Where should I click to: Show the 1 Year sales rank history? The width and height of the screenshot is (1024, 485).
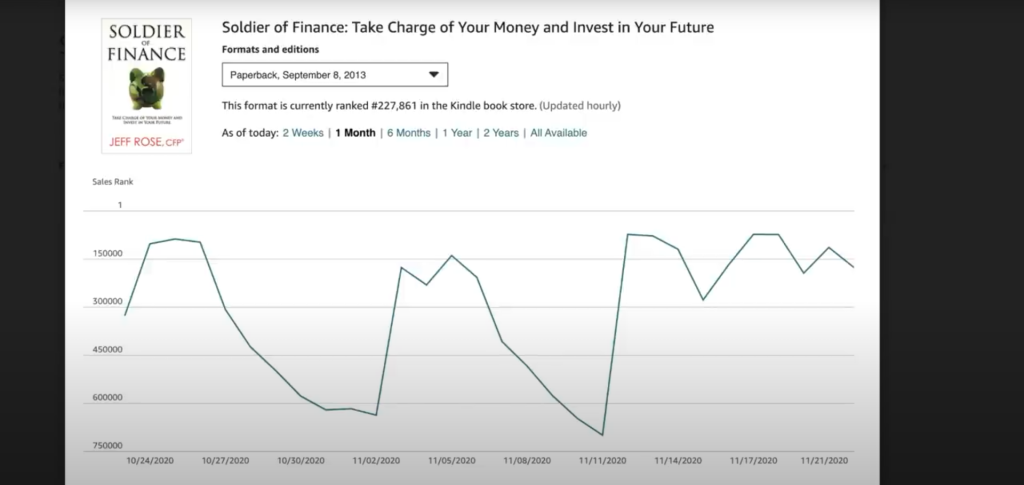457,133
